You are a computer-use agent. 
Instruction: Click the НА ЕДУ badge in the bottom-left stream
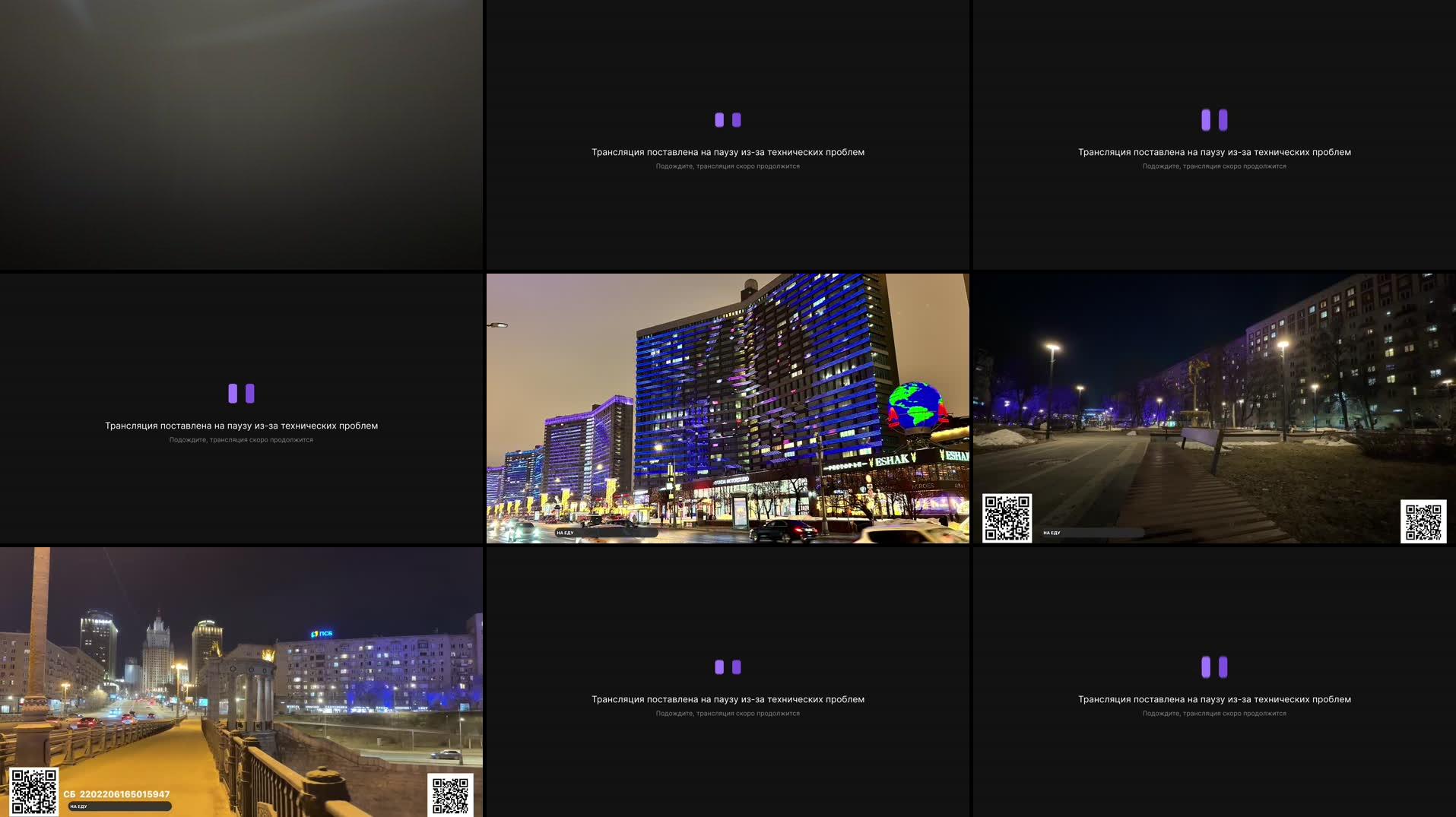[x=78, y=806]
